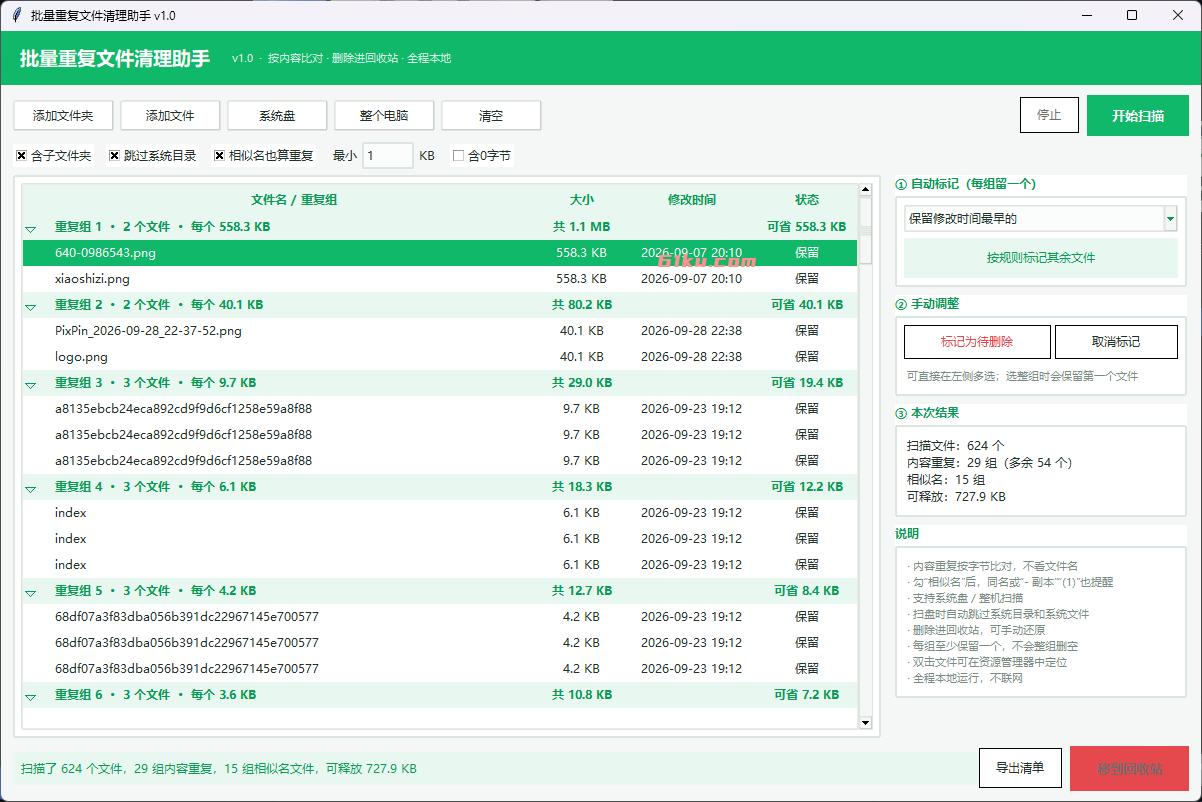This screenshot has width=1202, height=802.
Task: Click the 最小 KB input field
Action: (x=388, y=156)
